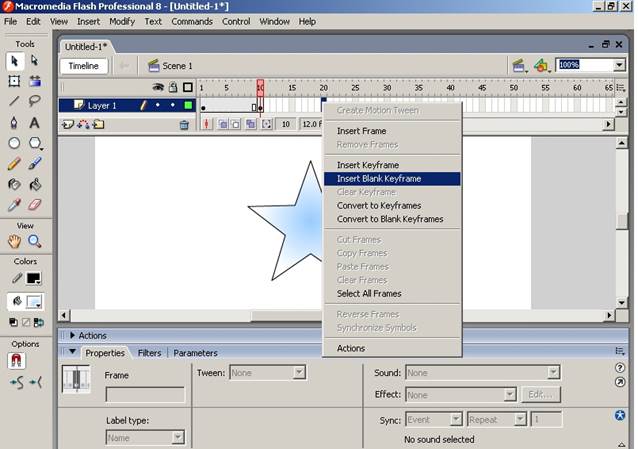Choose Insert Blank Keyframe menu entry
The height and width of the screenshot is (449, 638).
tap(392, 179)
